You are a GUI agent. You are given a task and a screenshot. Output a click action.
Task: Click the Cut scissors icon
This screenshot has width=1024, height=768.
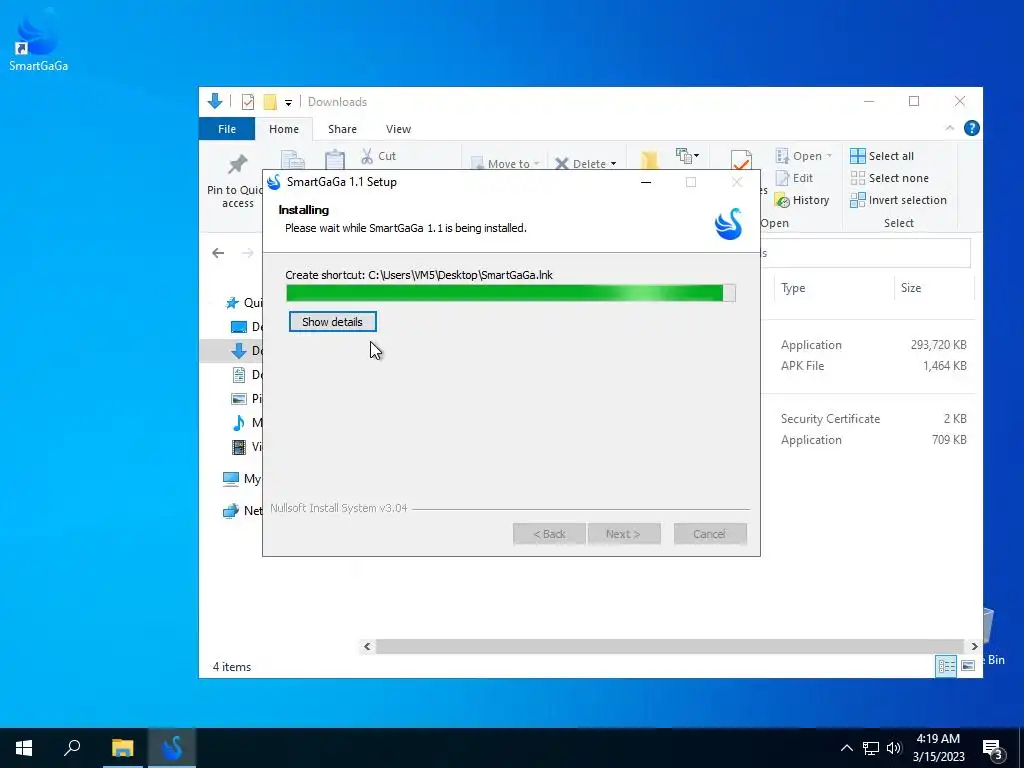tap(367, 156)
